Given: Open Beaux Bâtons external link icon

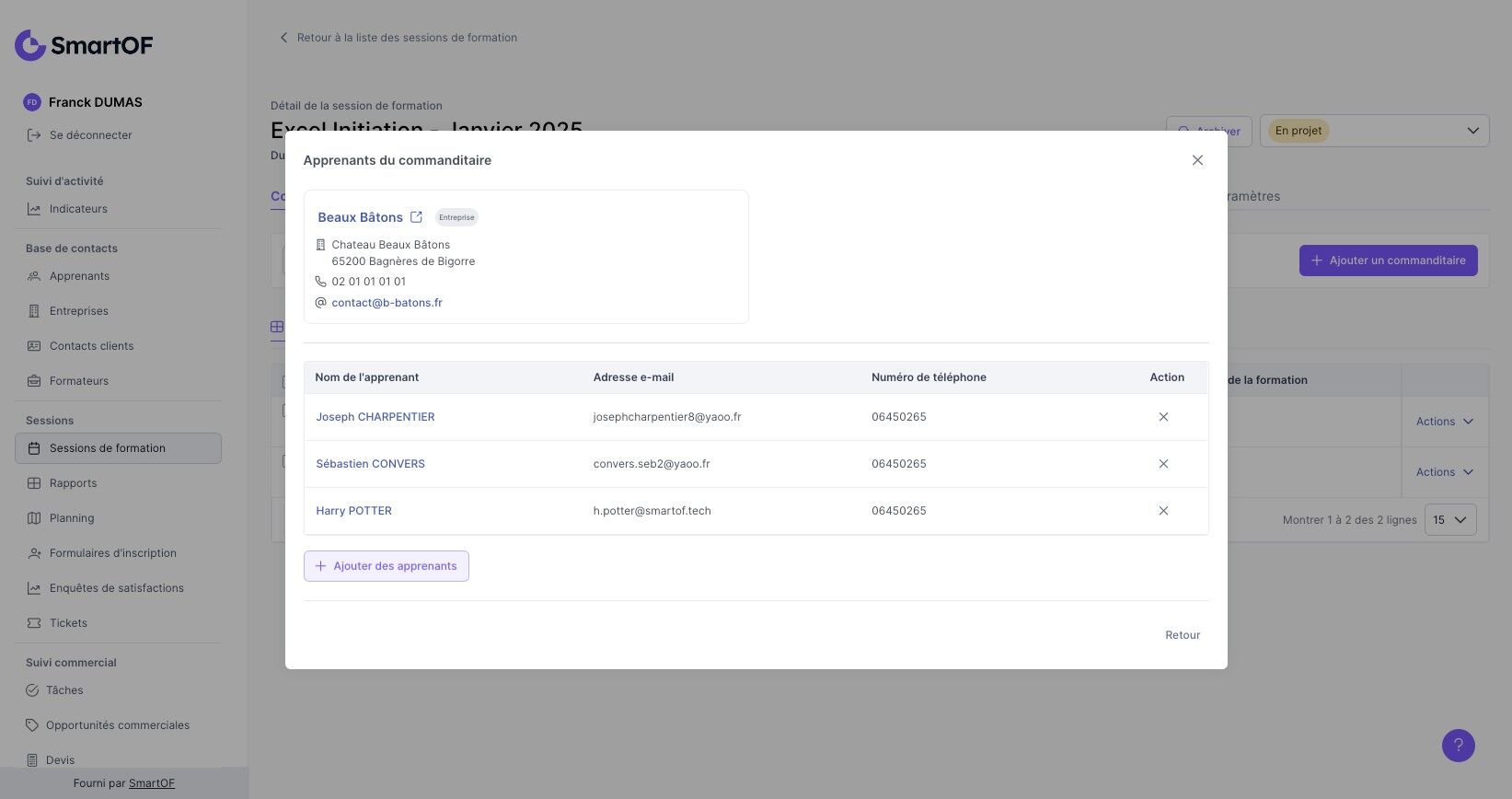Looking at the screenshot, I should [416, 217].
